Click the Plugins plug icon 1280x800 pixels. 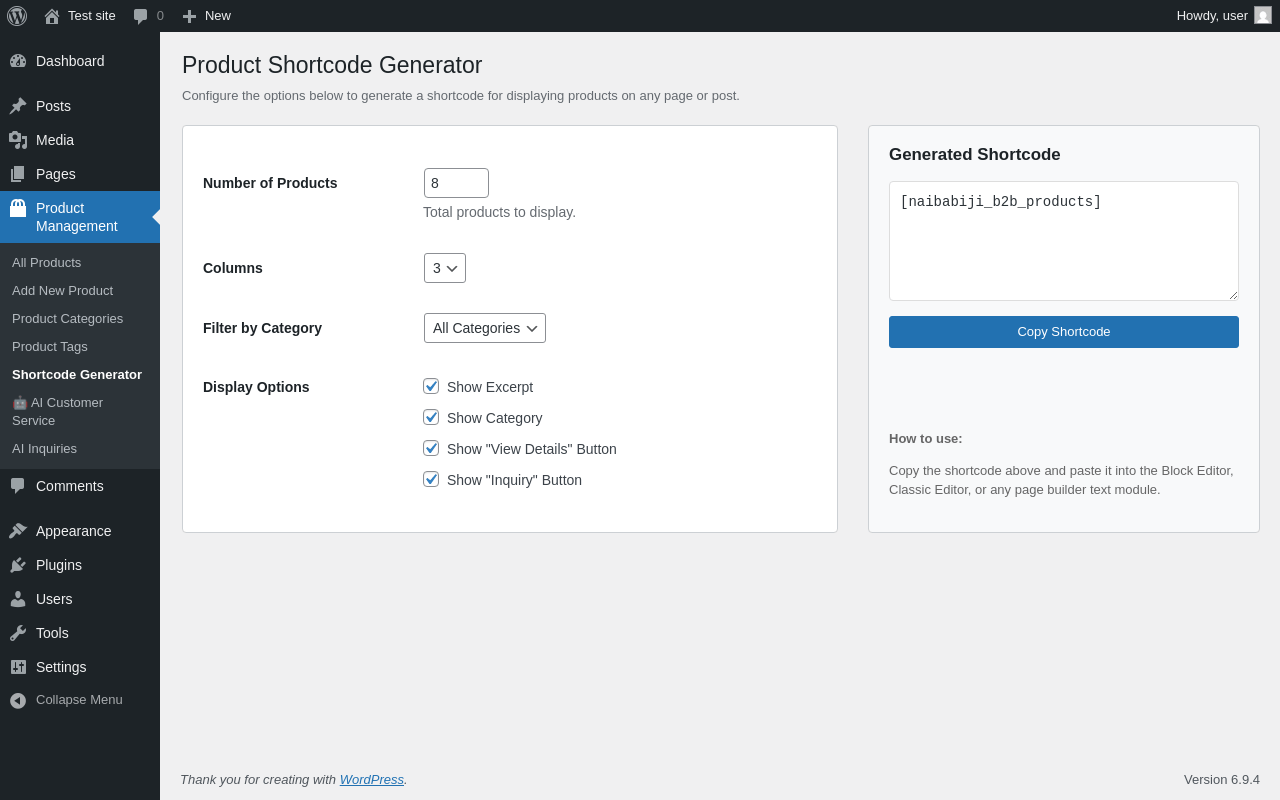pos(18,565)
